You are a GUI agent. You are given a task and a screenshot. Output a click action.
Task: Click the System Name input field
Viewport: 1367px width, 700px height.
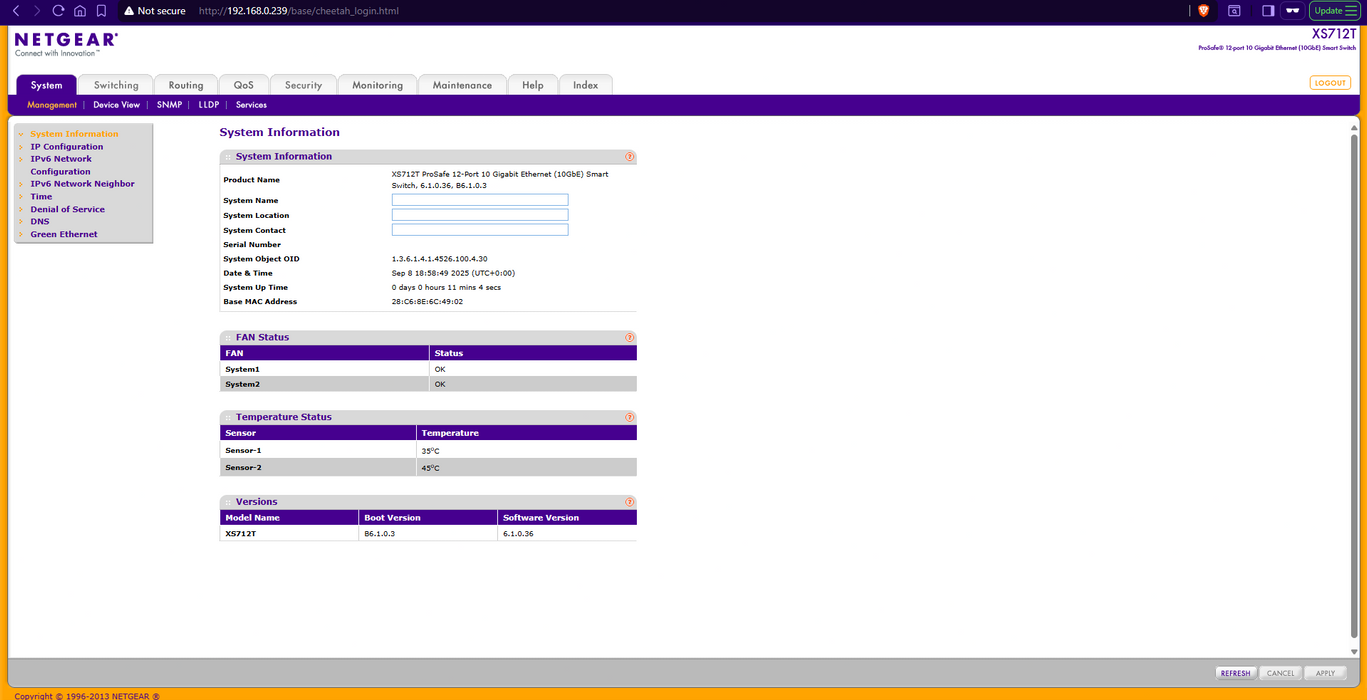(480, 200)
